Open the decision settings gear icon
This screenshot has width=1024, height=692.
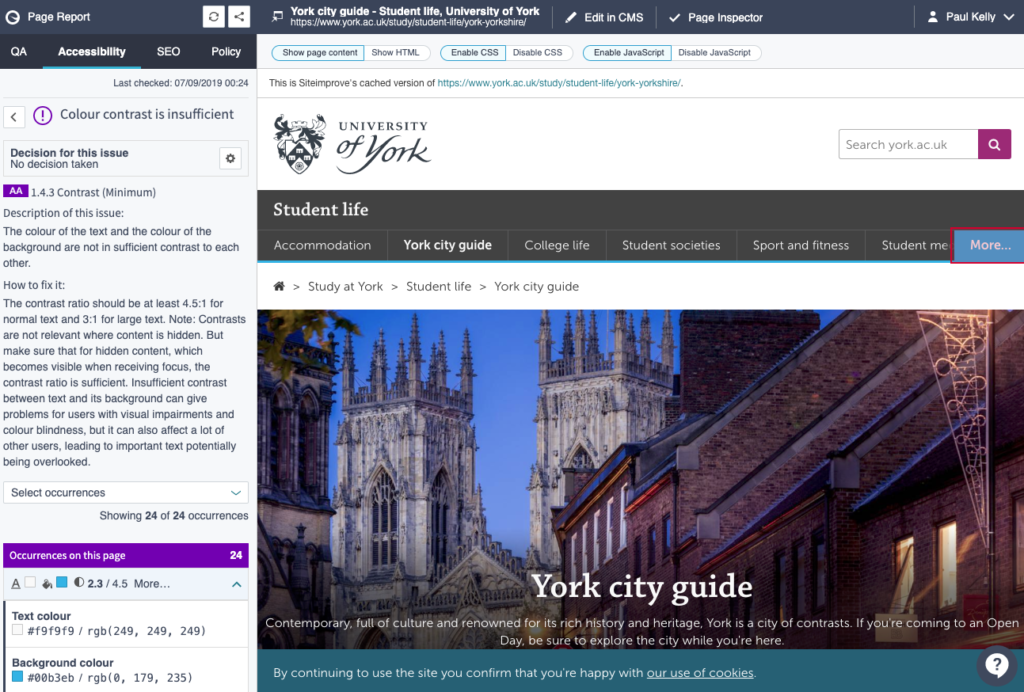(231, 158)
